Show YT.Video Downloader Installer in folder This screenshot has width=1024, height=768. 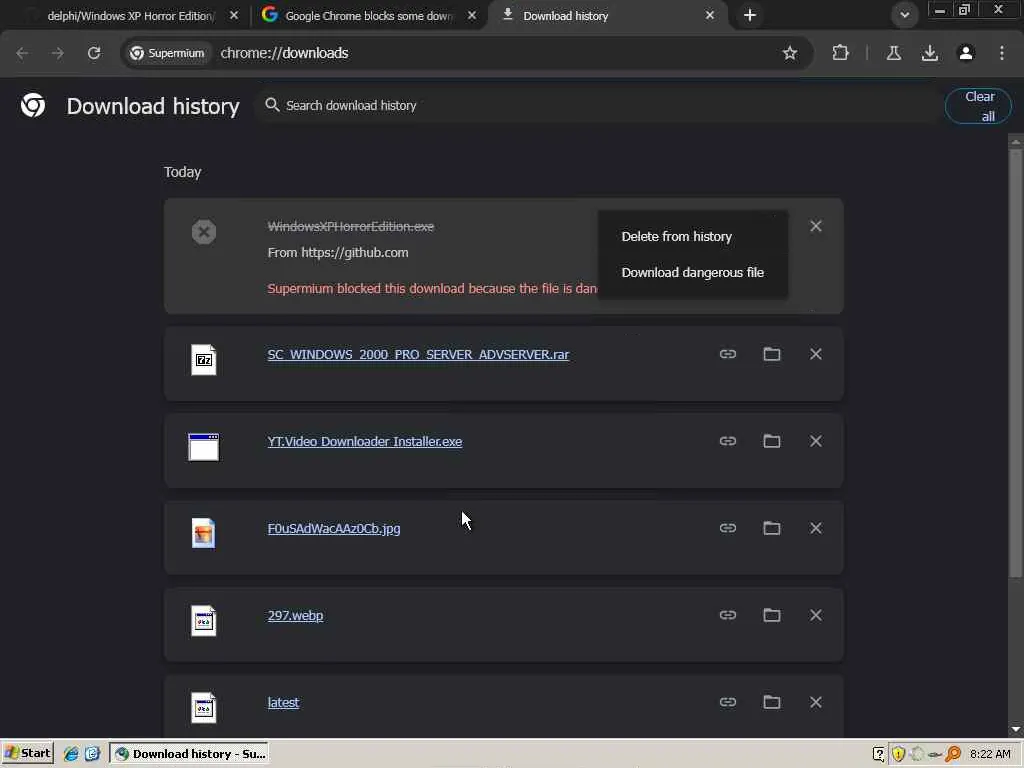click(x=772, y=441)
